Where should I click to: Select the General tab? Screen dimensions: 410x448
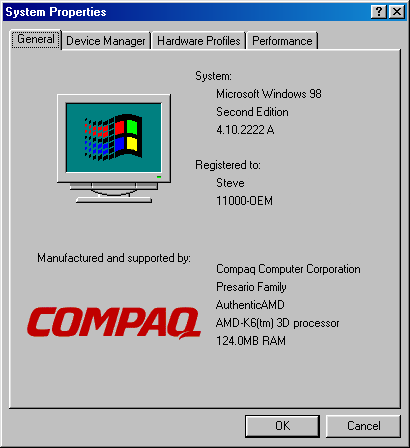pos(36,39)
